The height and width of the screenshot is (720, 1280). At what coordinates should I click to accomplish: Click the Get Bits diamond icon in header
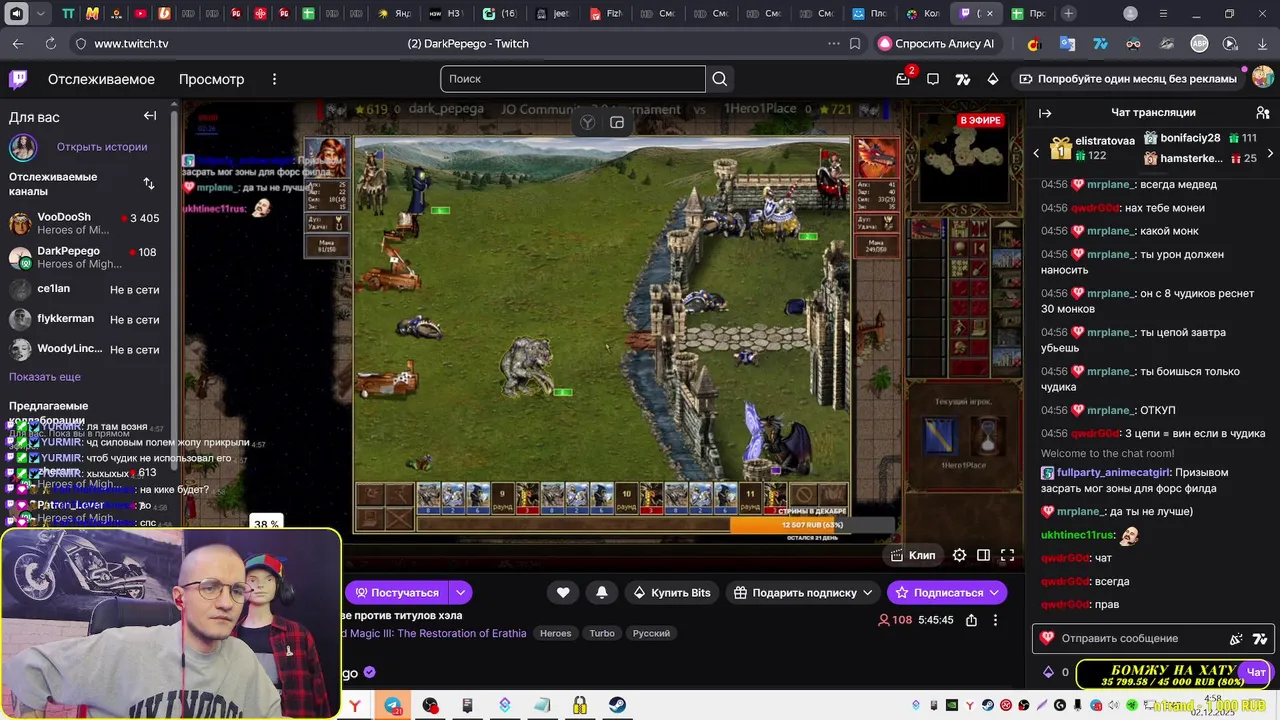click(993, 79)
